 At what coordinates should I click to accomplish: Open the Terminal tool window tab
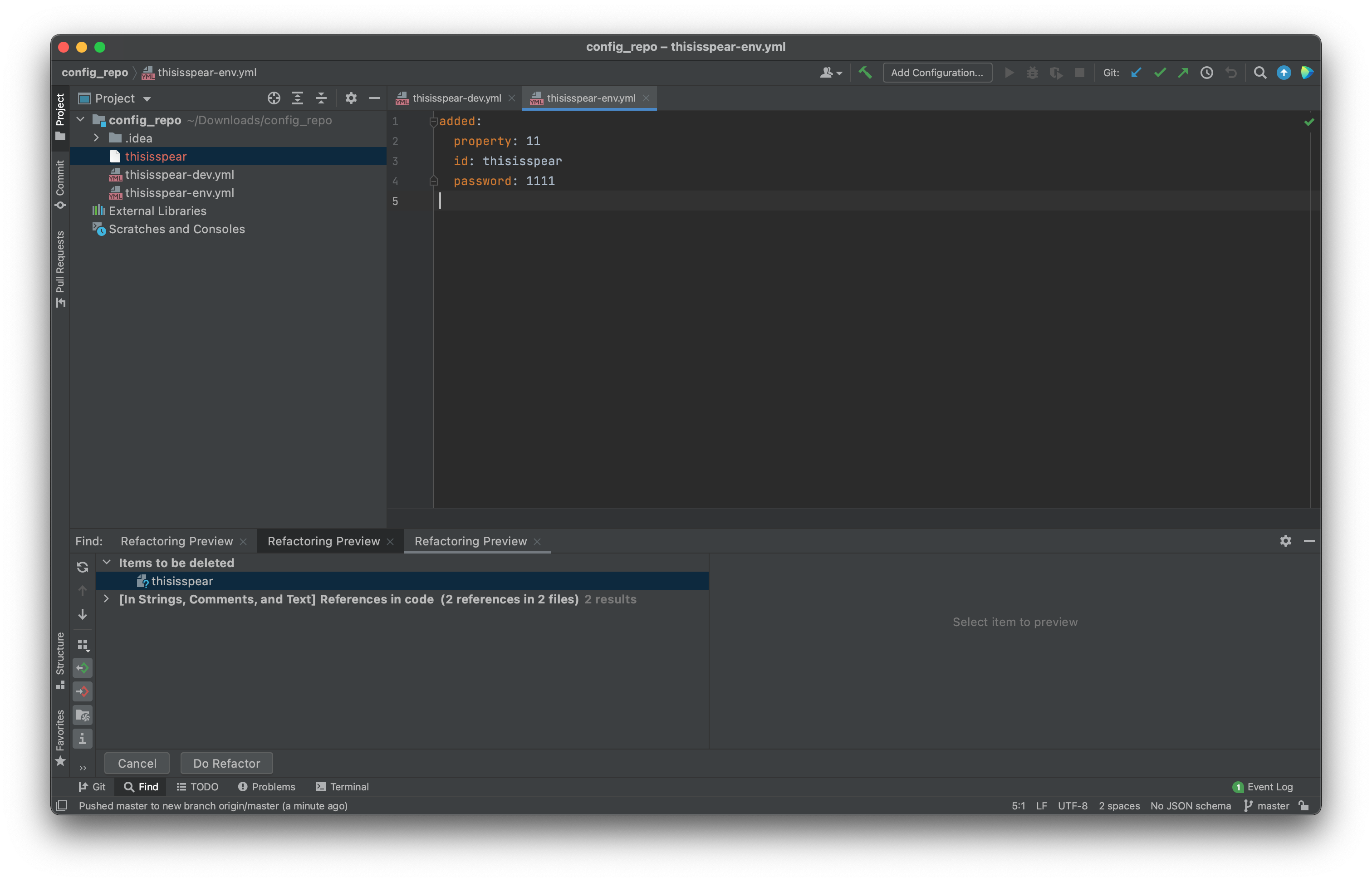tap(342, 787)
